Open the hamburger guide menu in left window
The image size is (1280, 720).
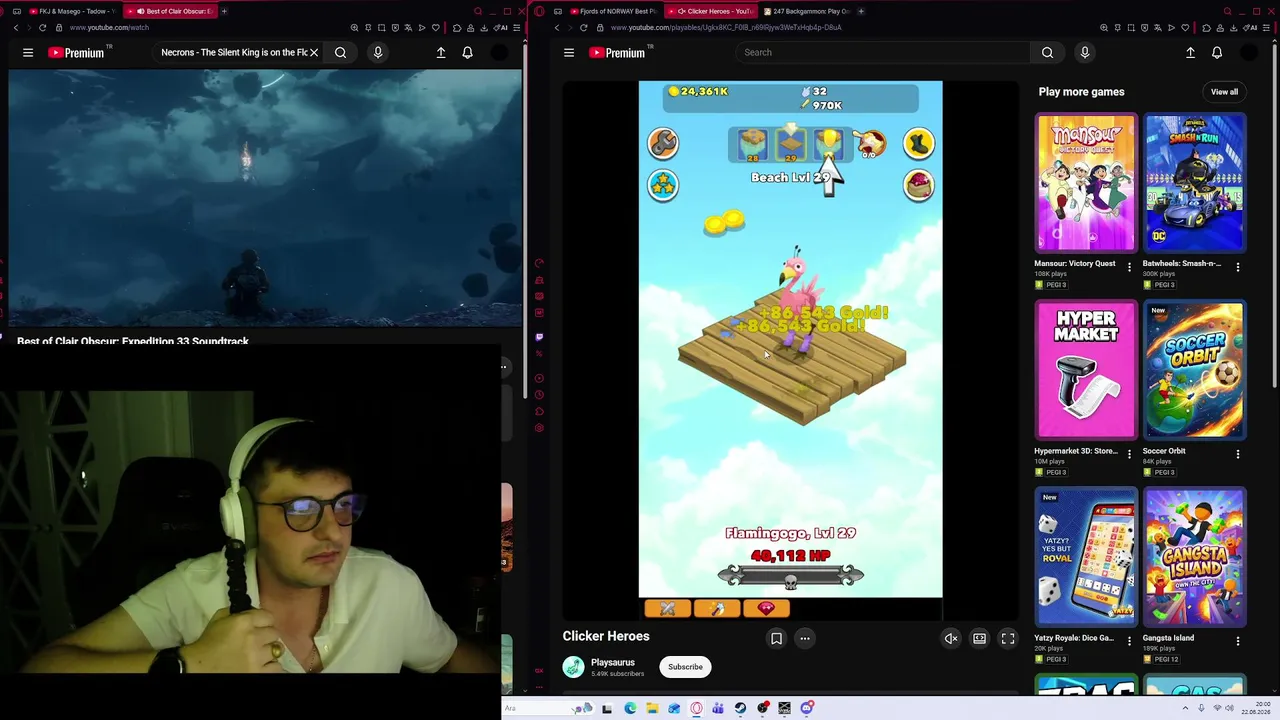(x=28, y=52)
